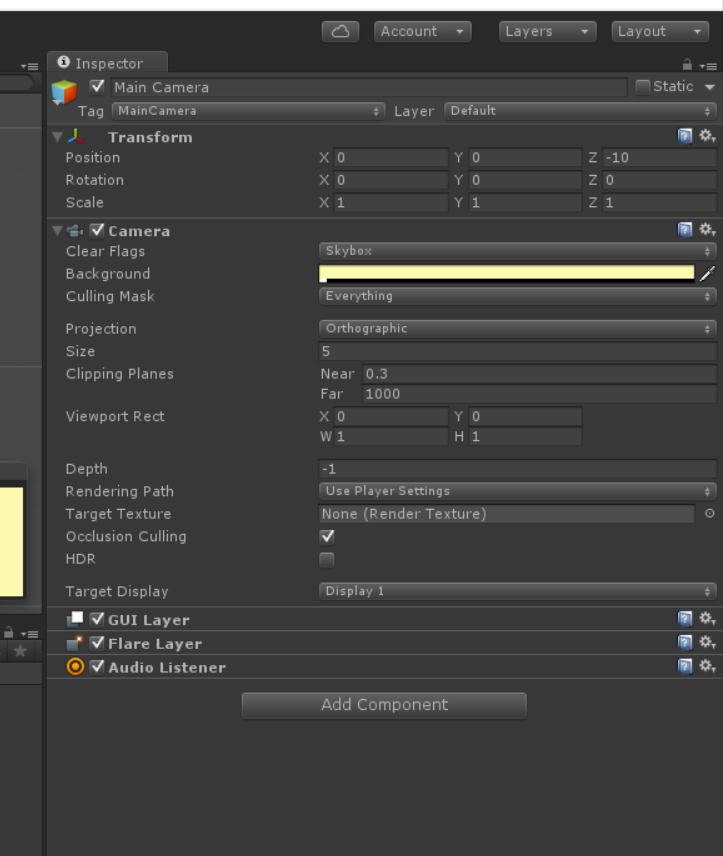The height and width of the screenshot is (856, 723).
Task: Open Camera gear settings menu
Action: point(707,230)
